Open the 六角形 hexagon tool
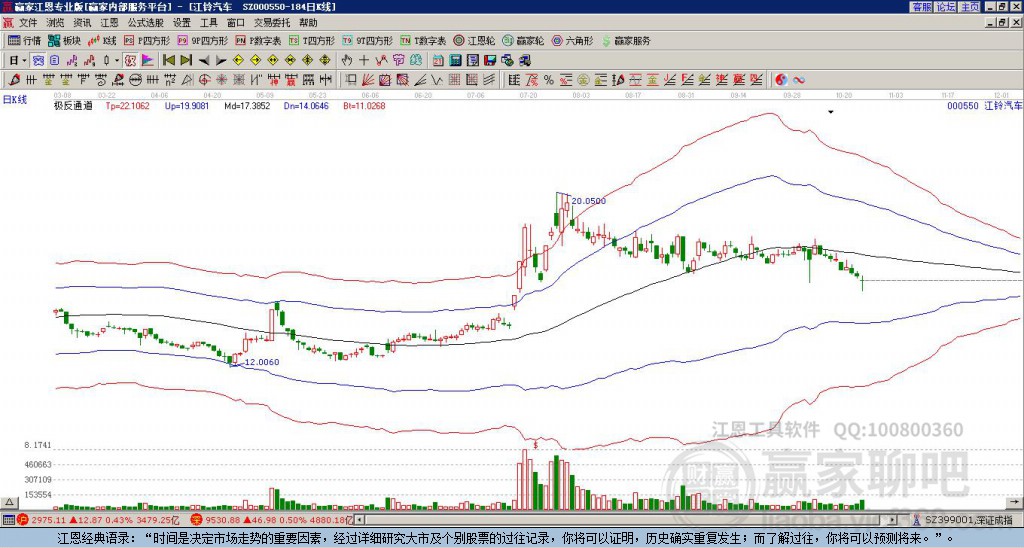This screenshot has width=1024, height=548. [573, 41]
